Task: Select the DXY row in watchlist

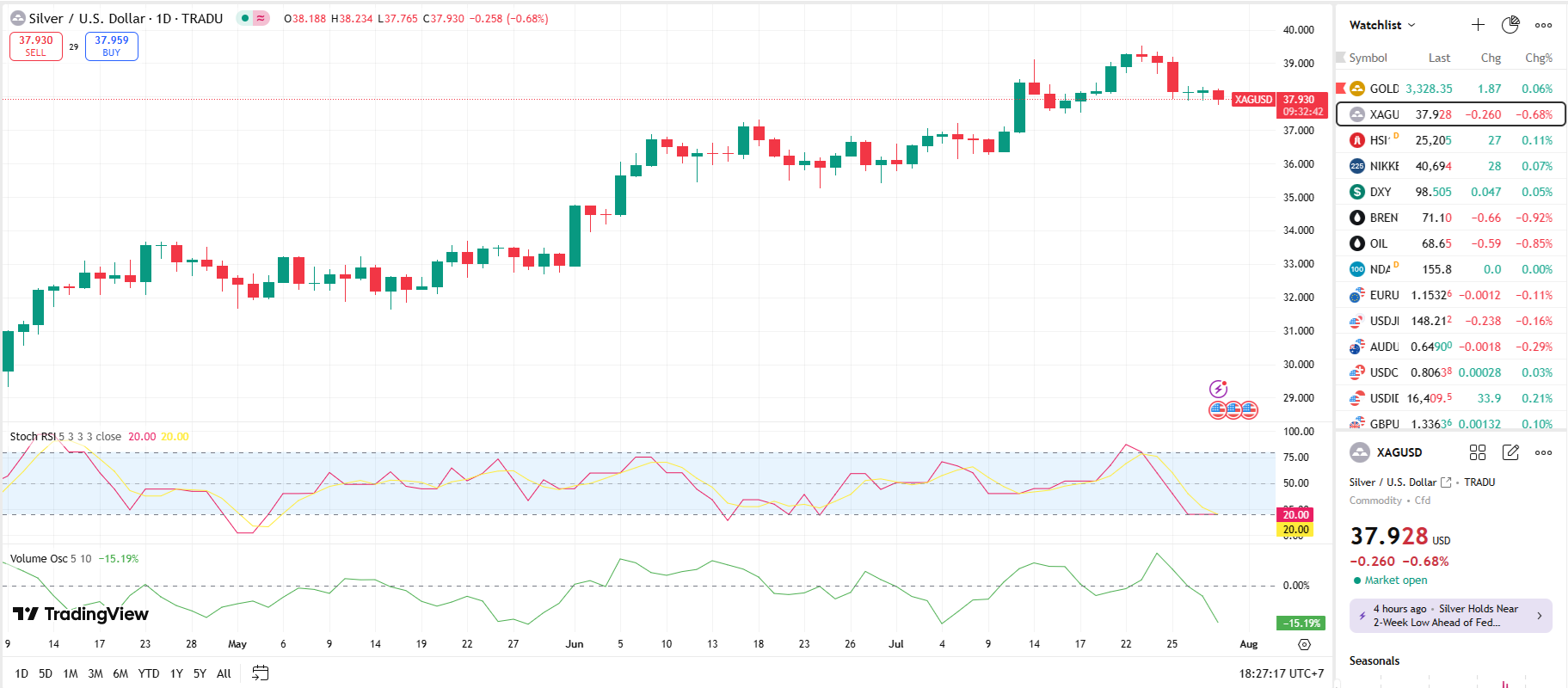Action: pyautogui.click(x=1450, y=192)
